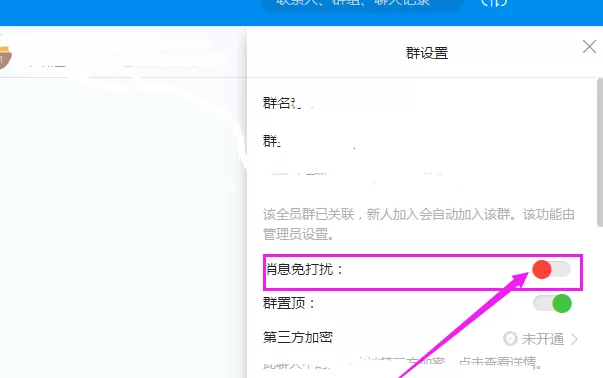Click the search box in blue header
Image resolution: width=603 pixels, height=378 pixels.
pos(363,5)
